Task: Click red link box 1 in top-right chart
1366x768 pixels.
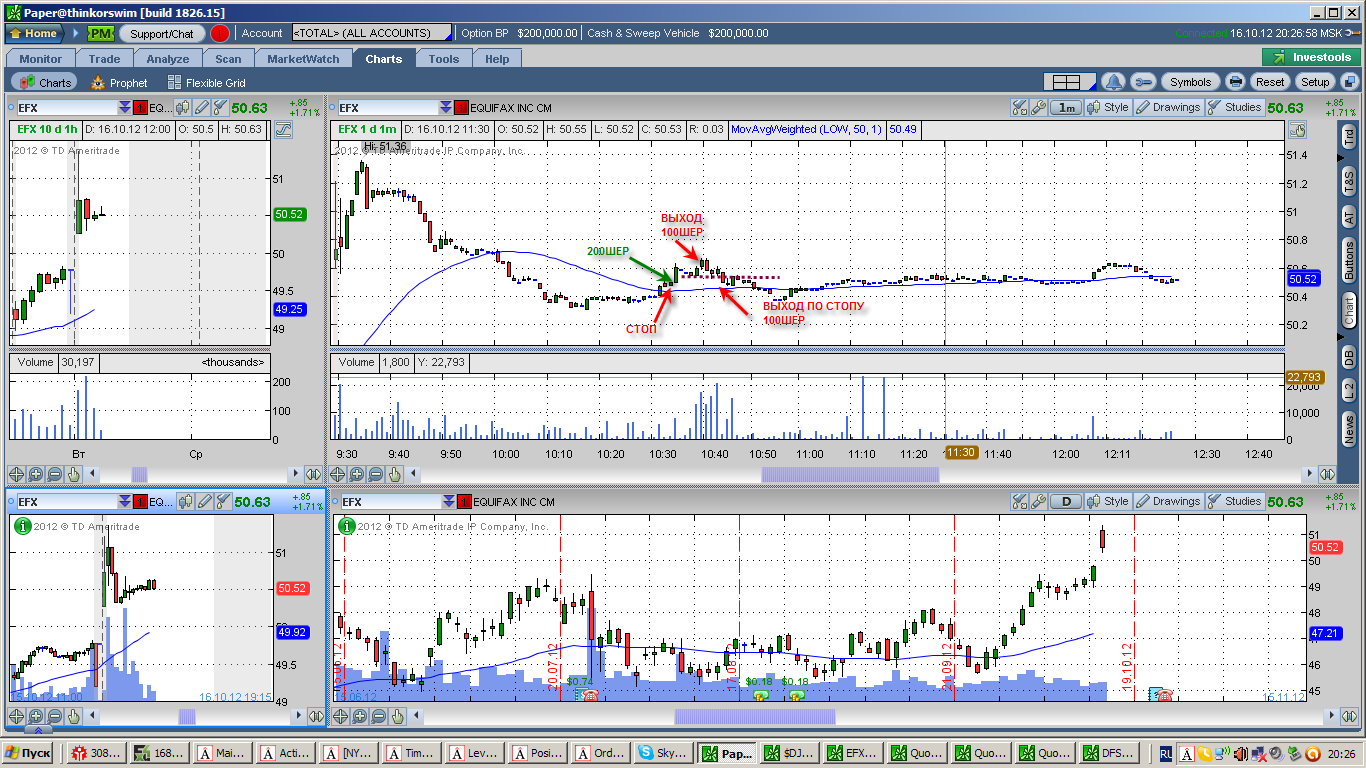Action: [x=461, y=108]
